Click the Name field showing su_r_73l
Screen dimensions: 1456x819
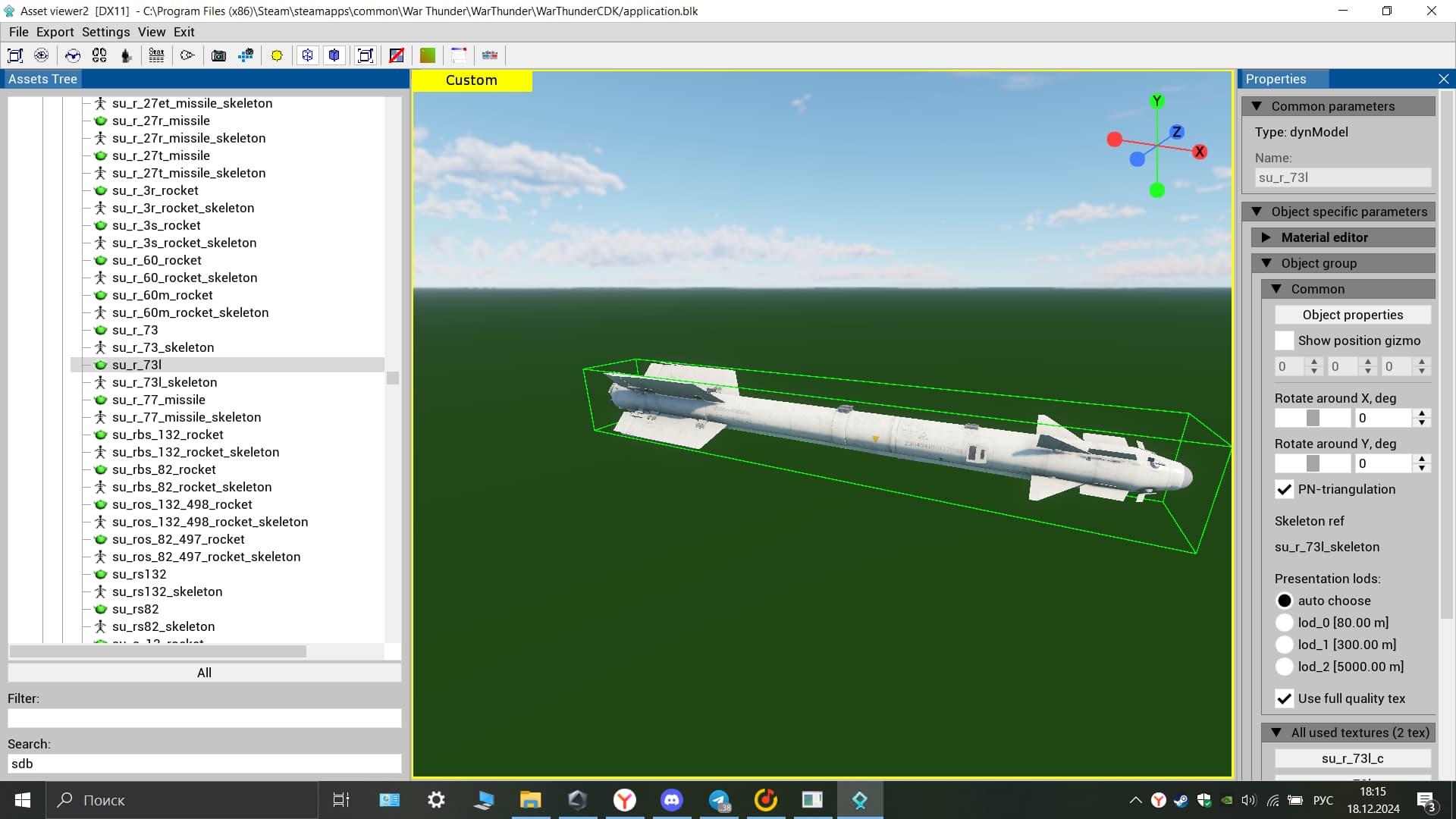pyautogui.click(x=1342, y=177)
